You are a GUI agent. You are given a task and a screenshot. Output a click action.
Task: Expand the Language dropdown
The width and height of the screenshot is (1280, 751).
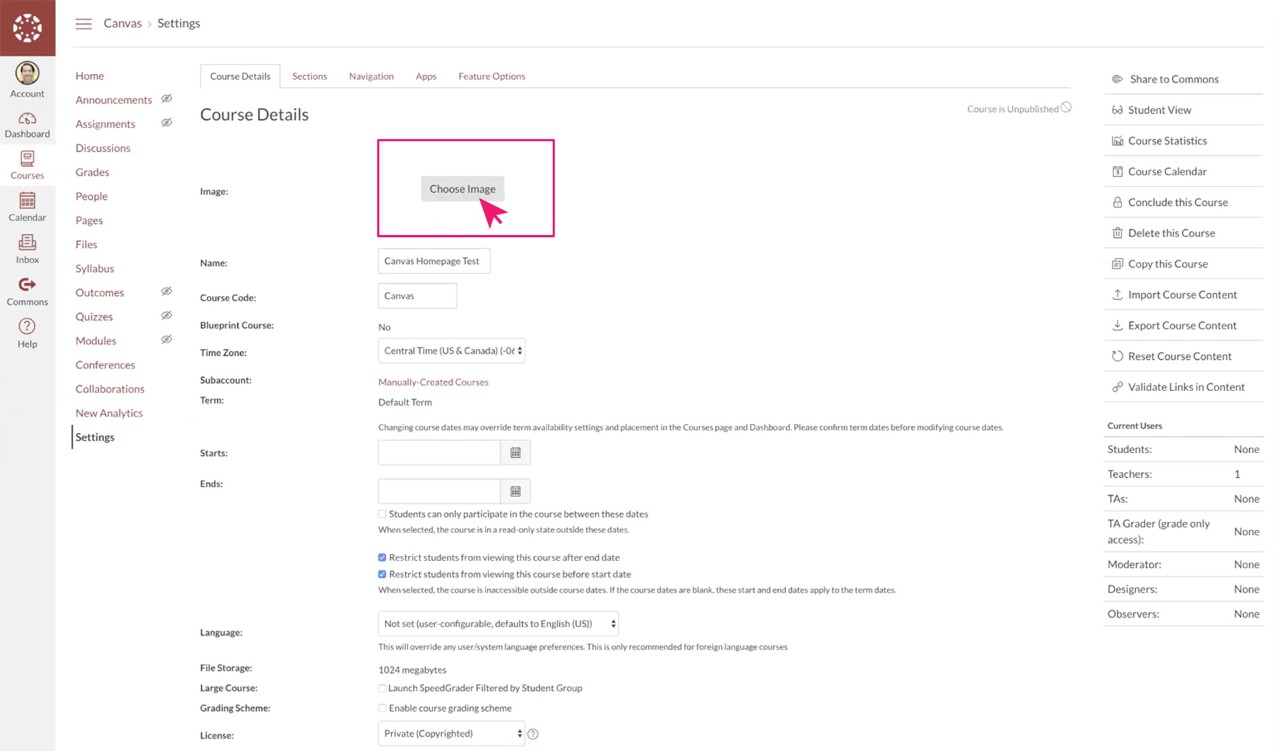coord(498,624)
